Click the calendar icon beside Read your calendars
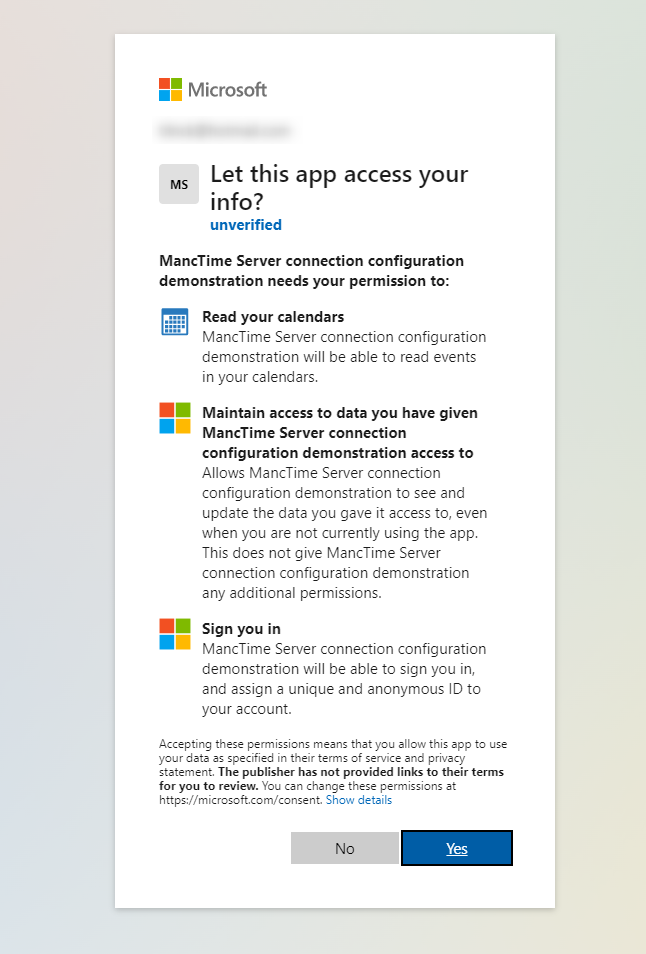 click(175, 322)
